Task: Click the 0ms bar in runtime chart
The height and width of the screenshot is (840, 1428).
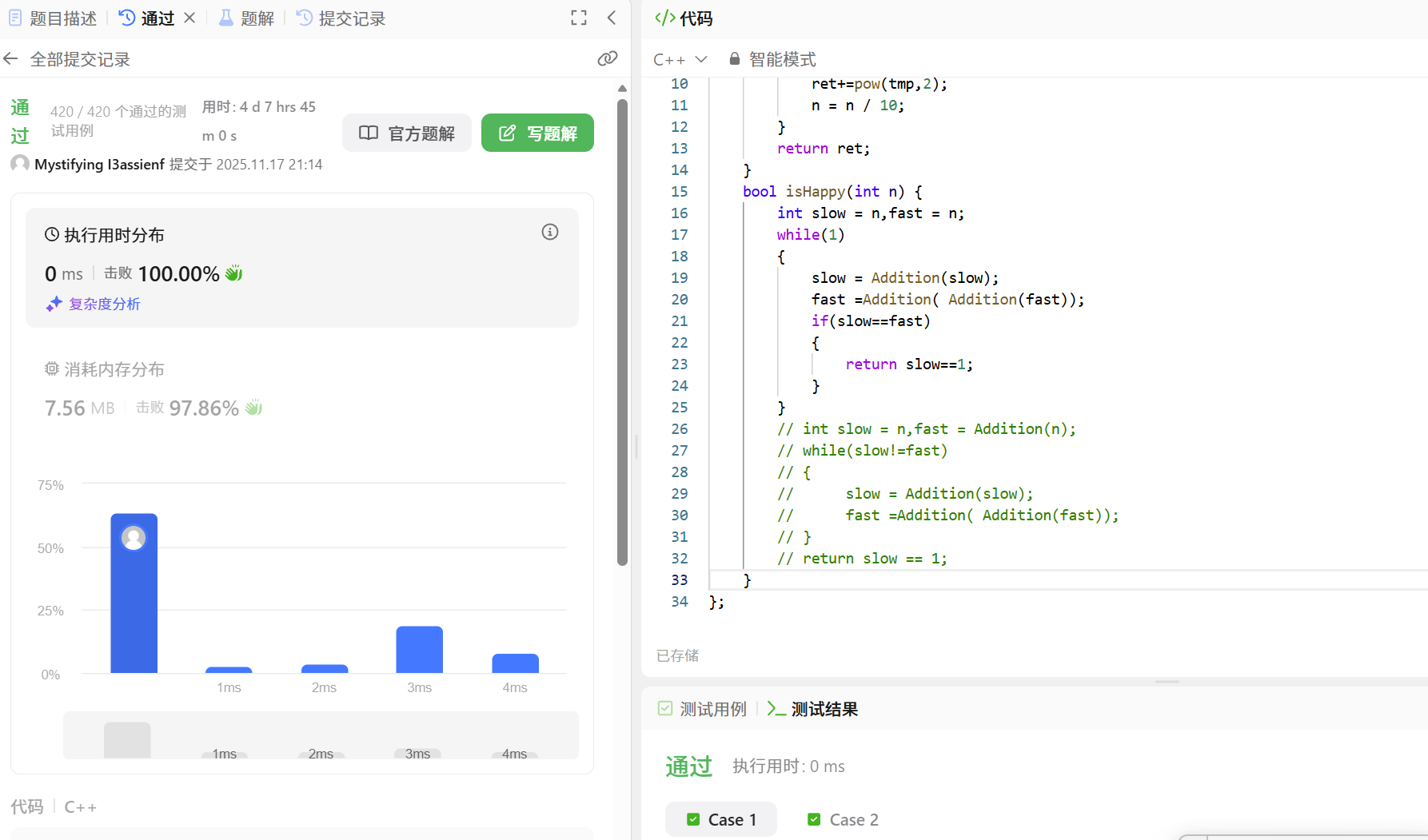Action: [134, 593]
